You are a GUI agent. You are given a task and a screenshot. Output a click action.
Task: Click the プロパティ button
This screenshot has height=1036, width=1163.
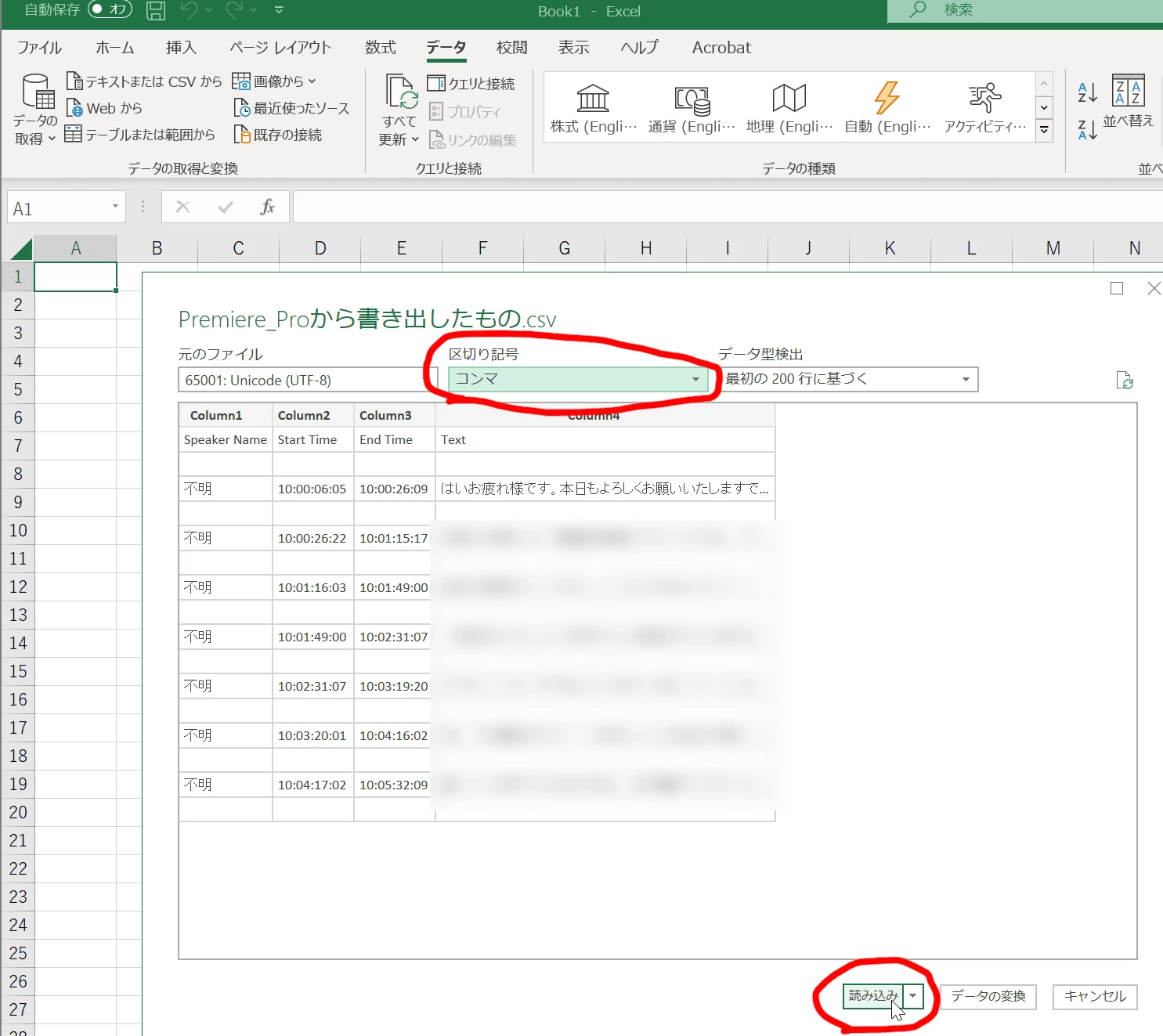coord(464,111)
